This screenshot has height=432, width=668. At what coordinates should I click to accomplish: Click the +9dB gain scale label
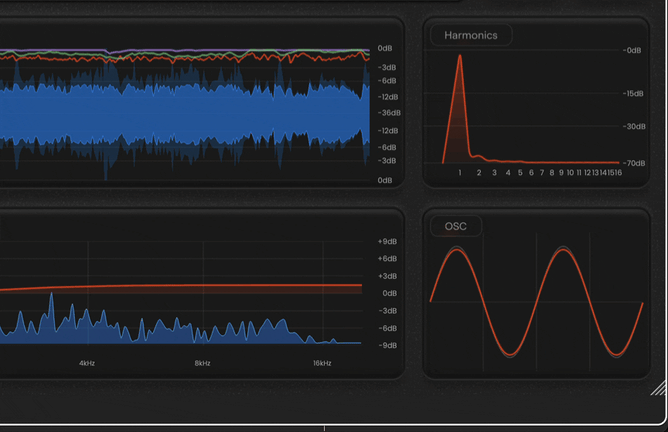(x=387, y=241)
